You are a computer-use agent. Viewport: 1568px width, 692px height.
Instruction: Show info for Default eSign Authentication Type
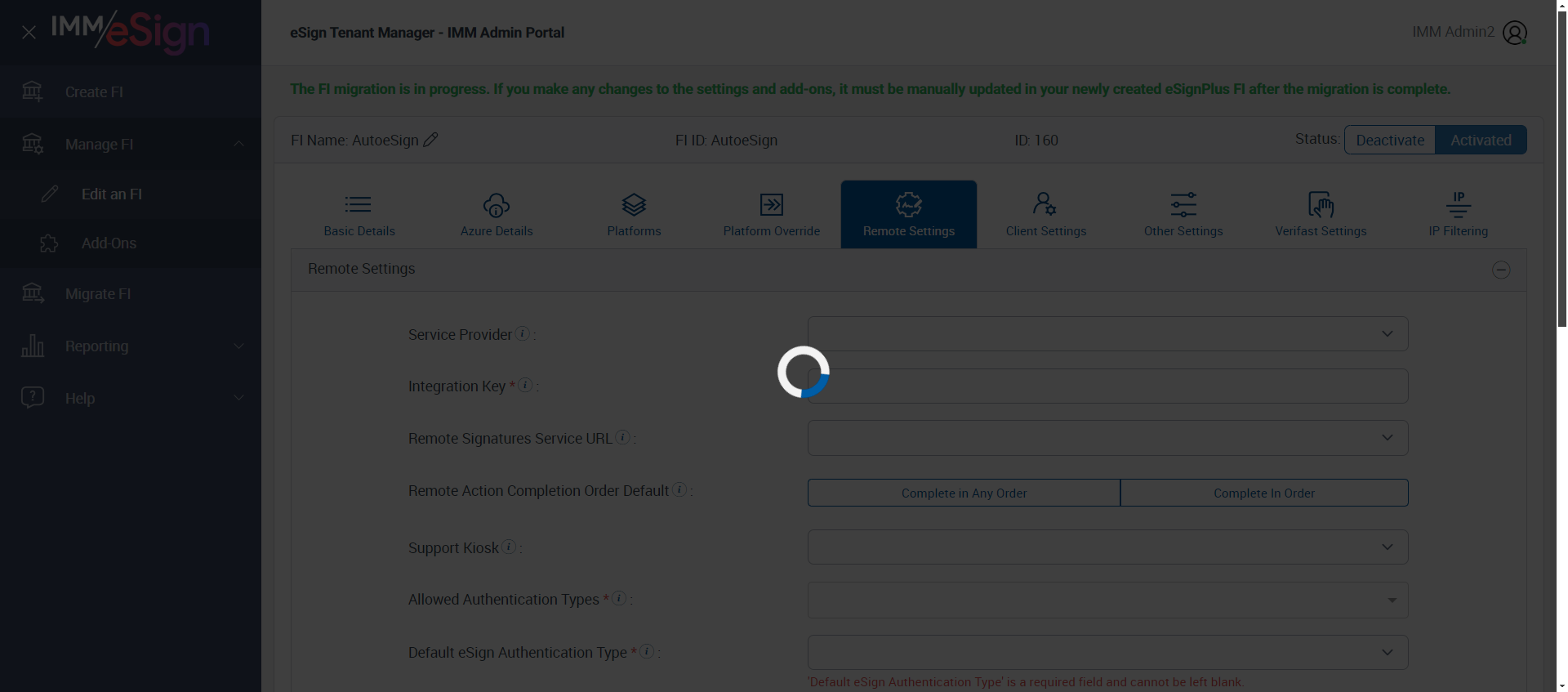coord(647,651)
